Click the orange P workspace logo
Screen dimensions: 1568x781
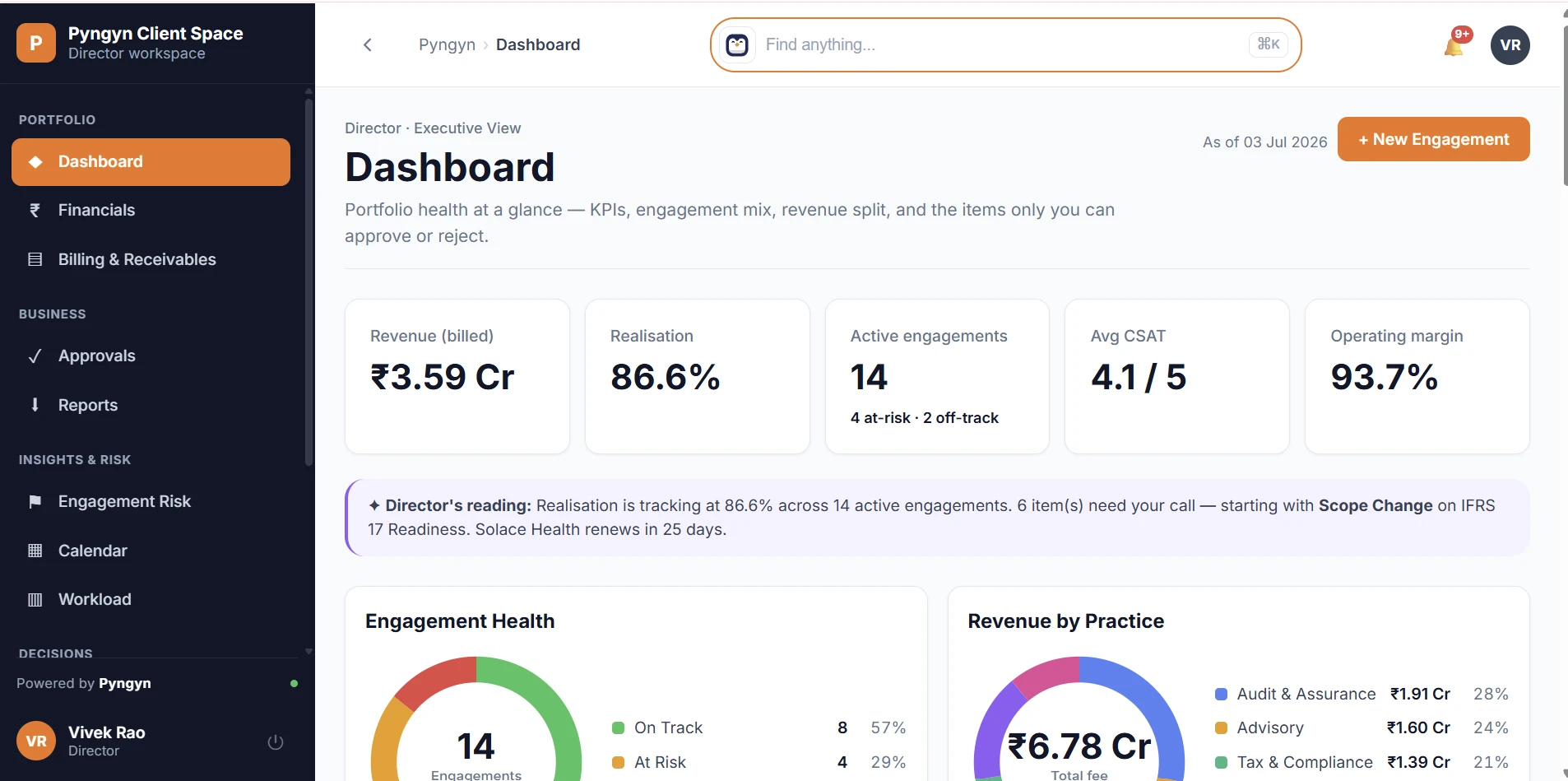click(36, 43)
